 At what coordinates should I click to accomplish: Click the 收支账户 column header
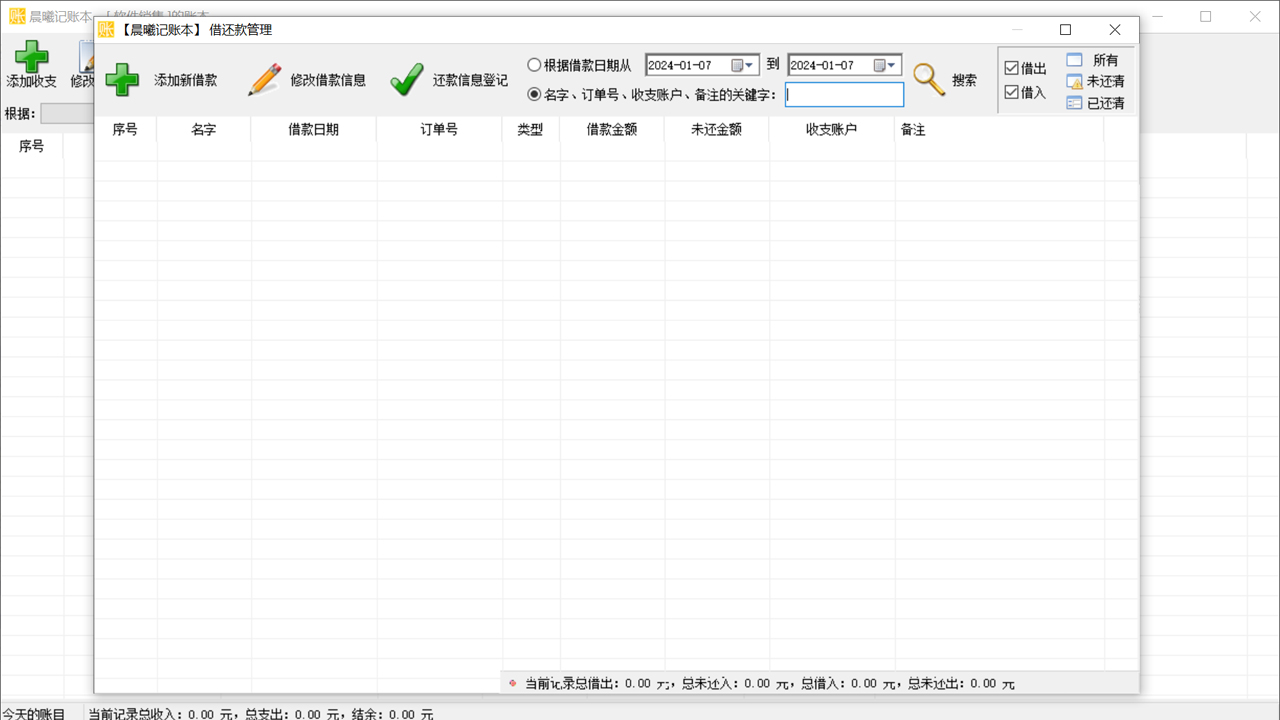click(831, 130)
